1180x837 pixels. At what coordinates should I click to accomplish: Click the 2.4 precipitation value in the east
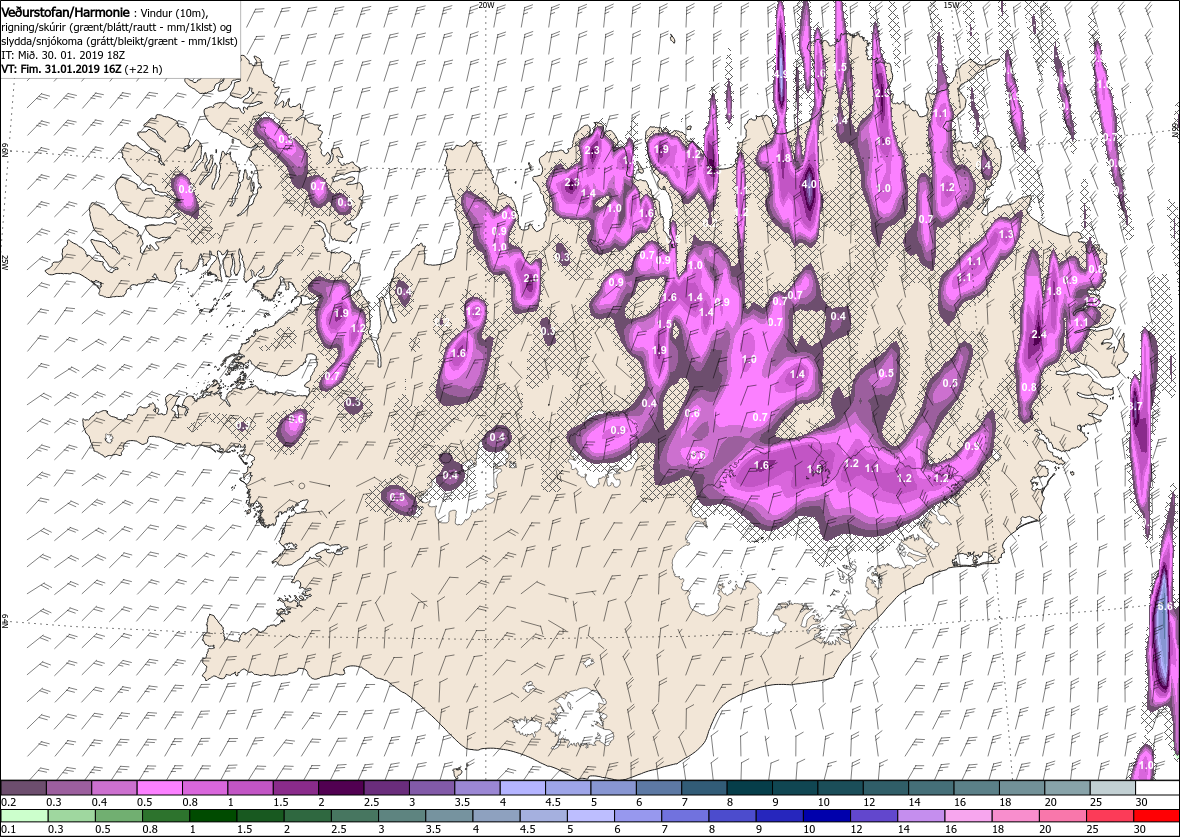pyautogui.click(x=1039, y=334)
